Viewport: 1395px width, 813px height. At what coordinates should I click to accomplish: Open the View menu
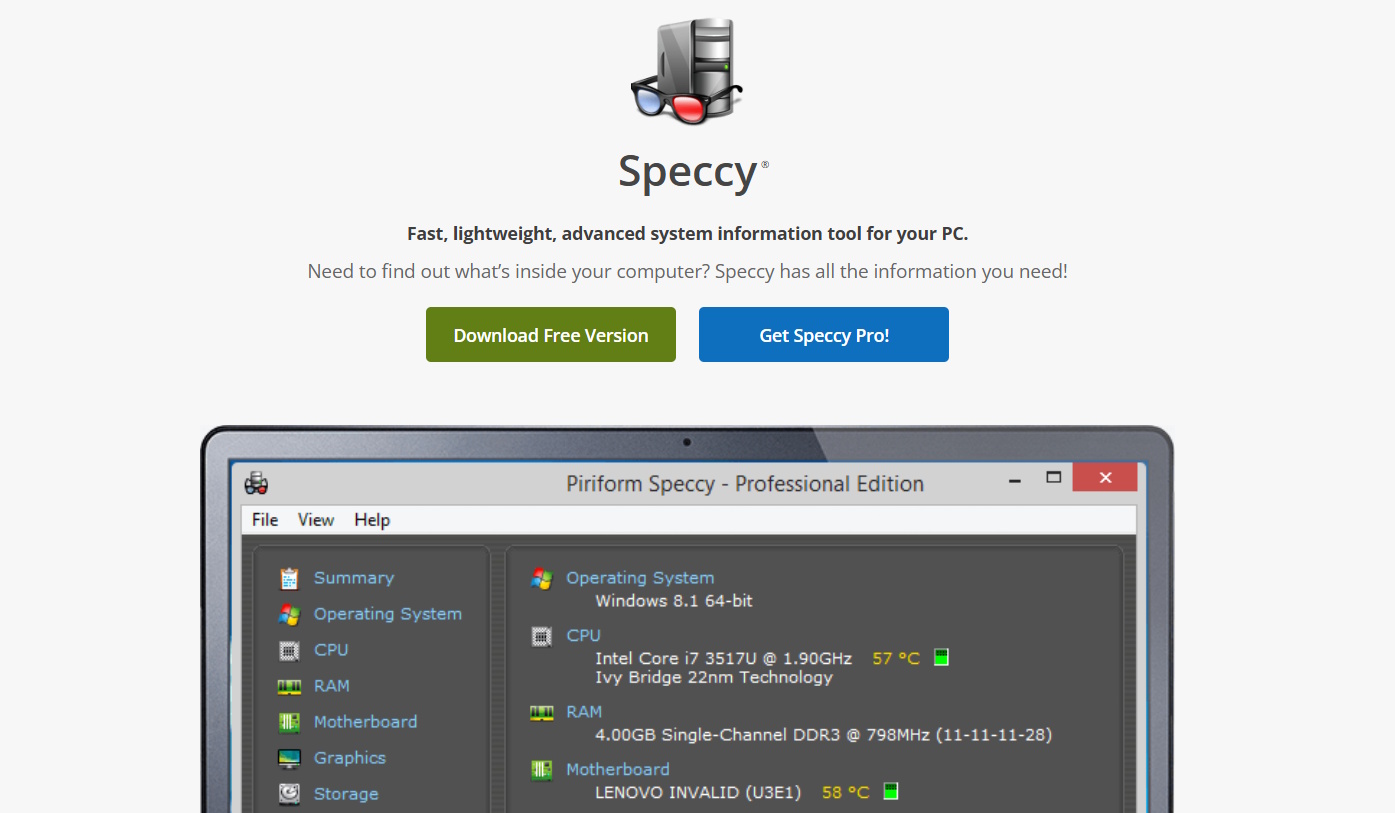(x=316, y=520)
